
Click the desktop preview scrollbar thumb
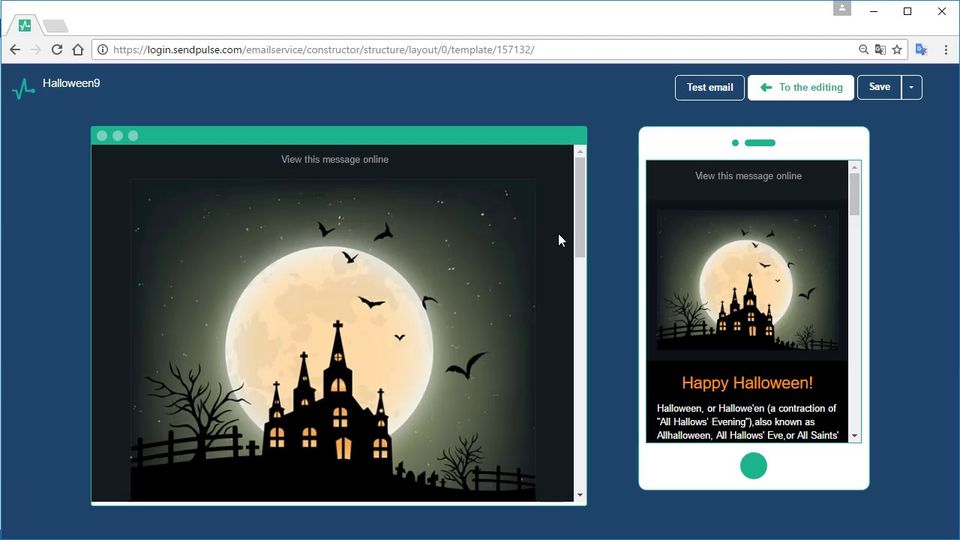coord(580,207)
